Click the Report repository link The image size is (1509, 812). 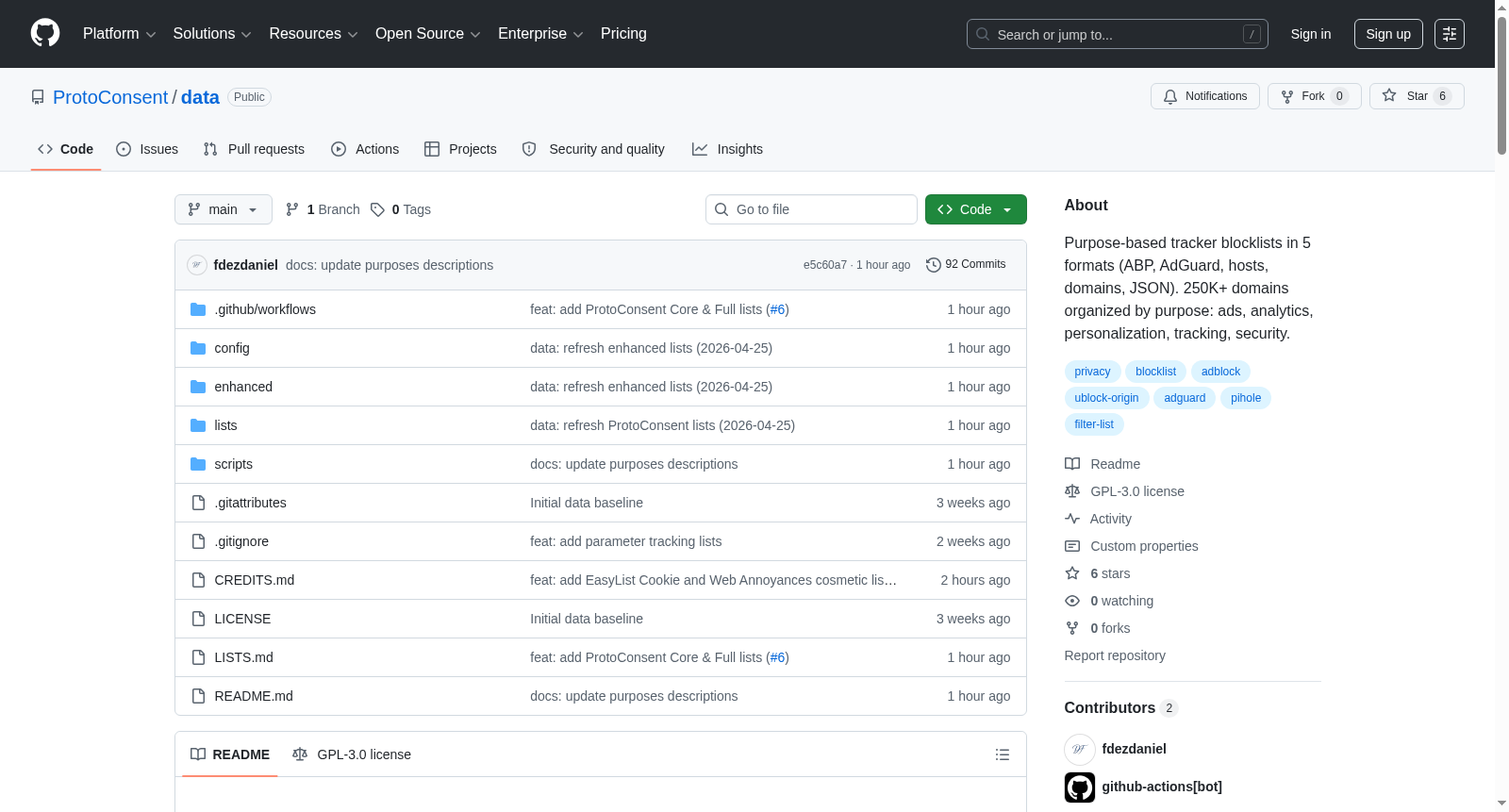tap(1115, 655)
